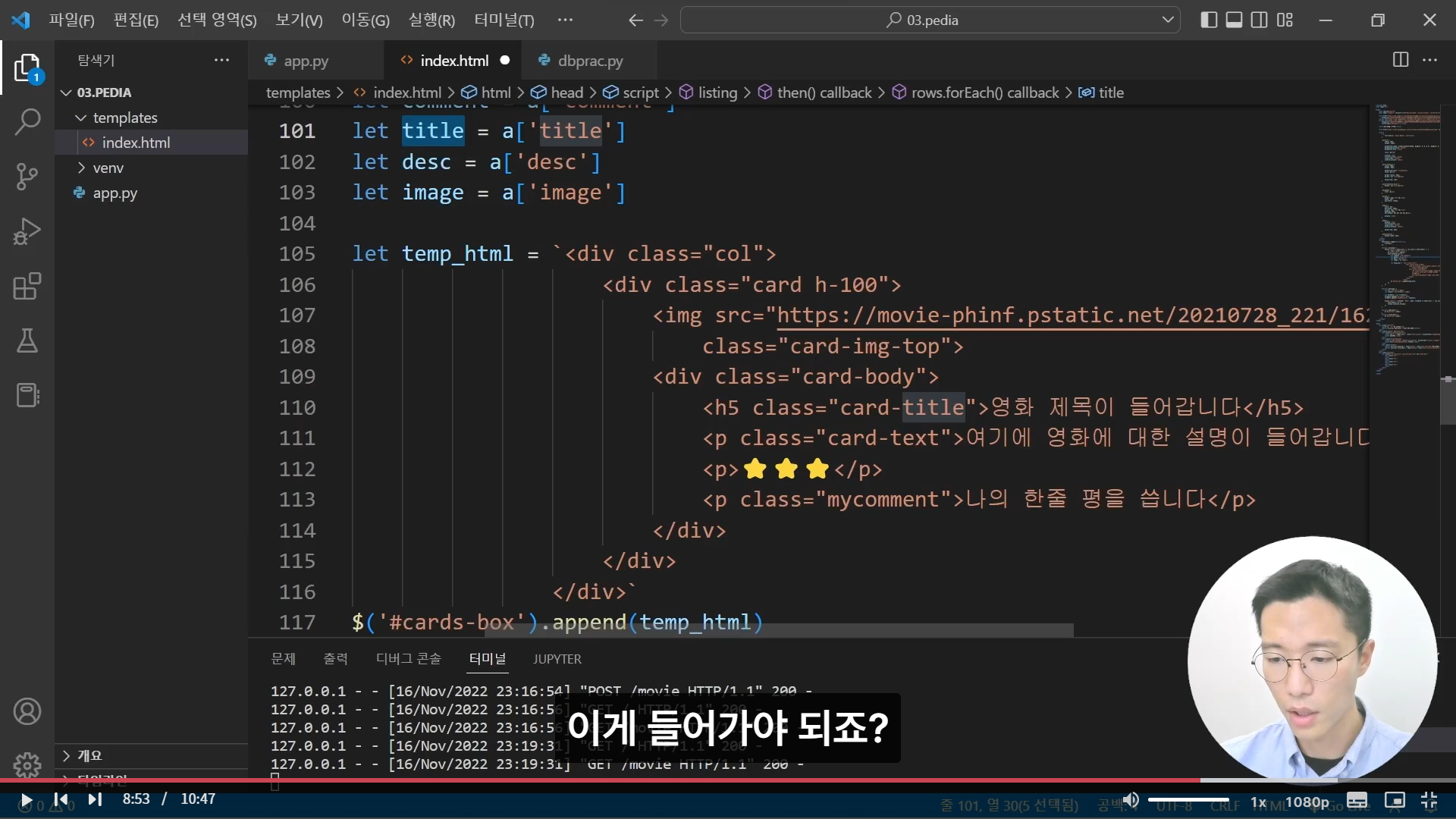
Task: Mute the video volume icon
Action: pos(1131,800)
